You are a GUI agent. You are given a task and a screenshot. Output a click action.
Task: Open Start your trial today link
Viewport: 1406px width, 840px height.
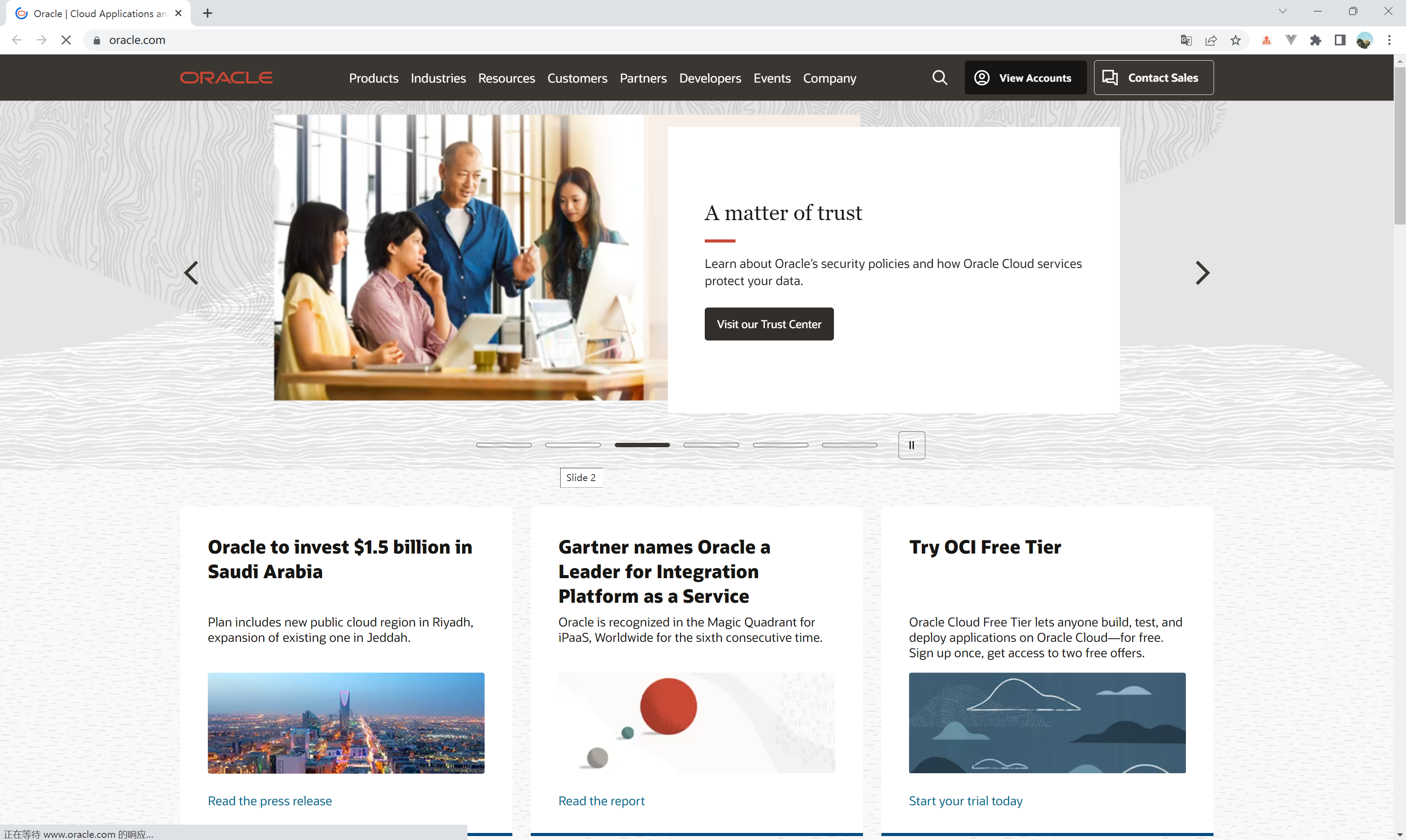click(x=966, y=800)
